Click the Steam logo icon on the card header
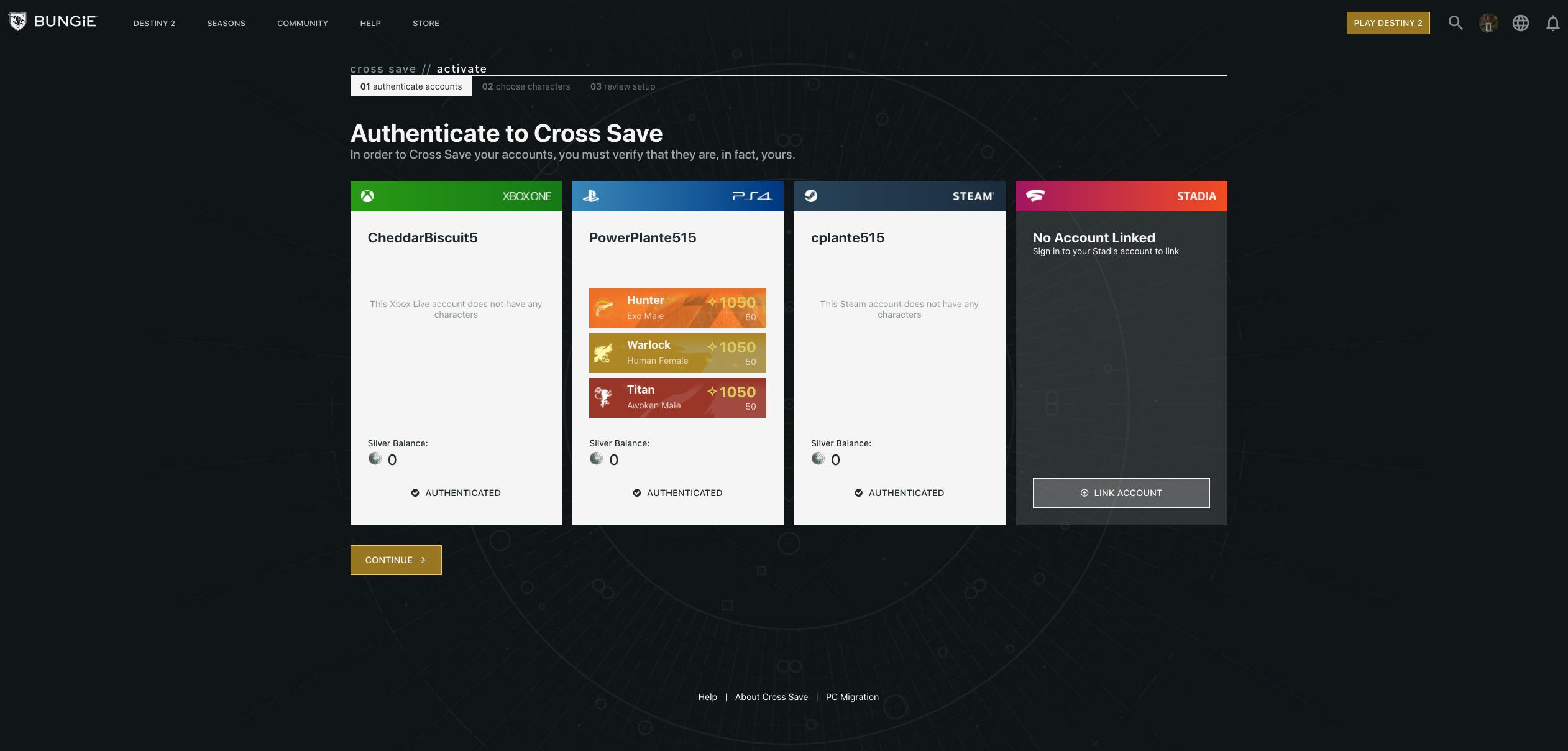 coord(811,196)
